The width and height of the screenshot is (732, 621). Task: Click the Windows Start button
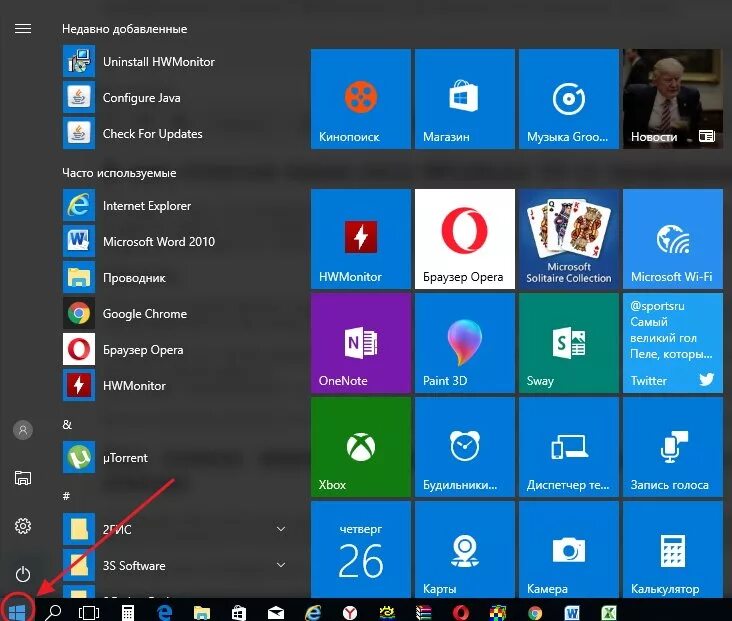click(x=17, y=611)
